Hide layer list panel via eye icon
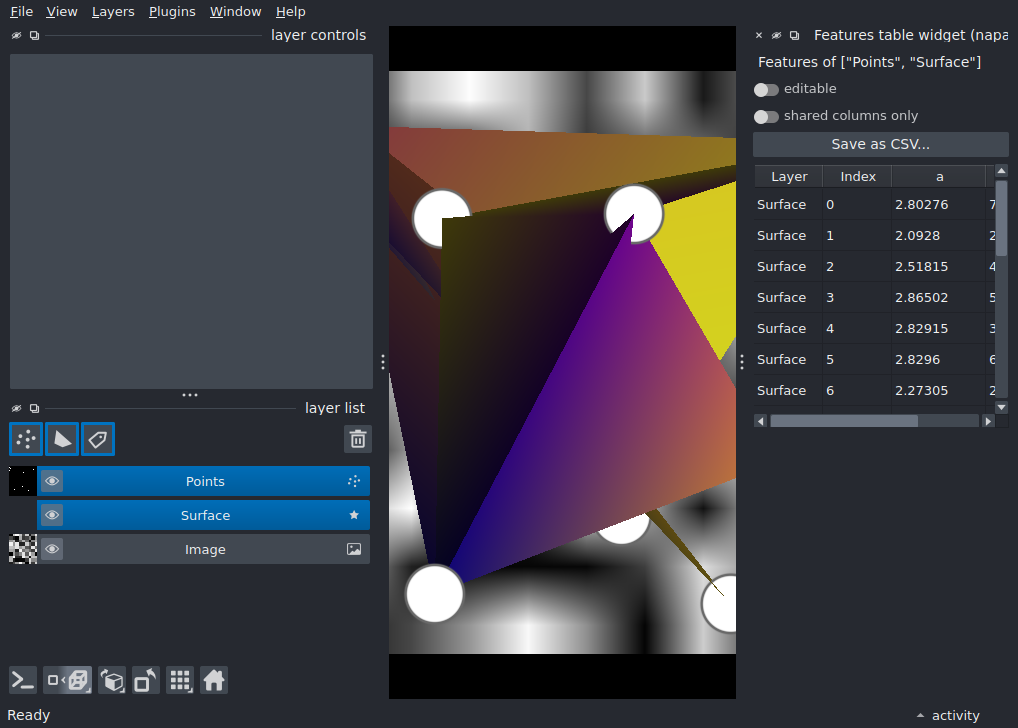 (x=17, y=408)
